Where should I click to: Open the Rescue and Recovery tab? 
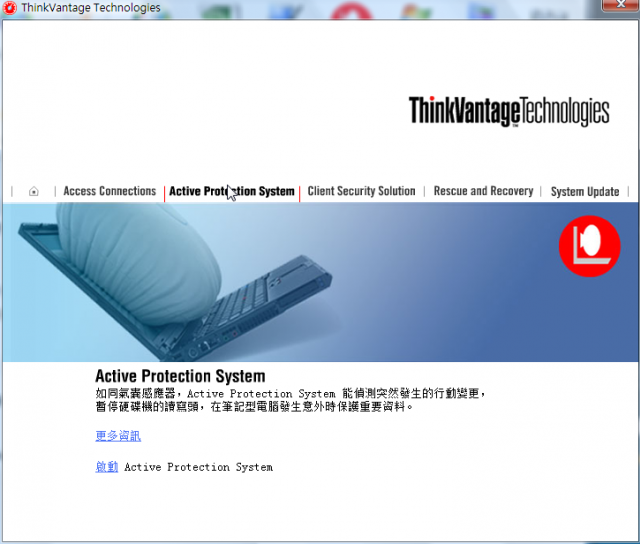pos(483,191)
